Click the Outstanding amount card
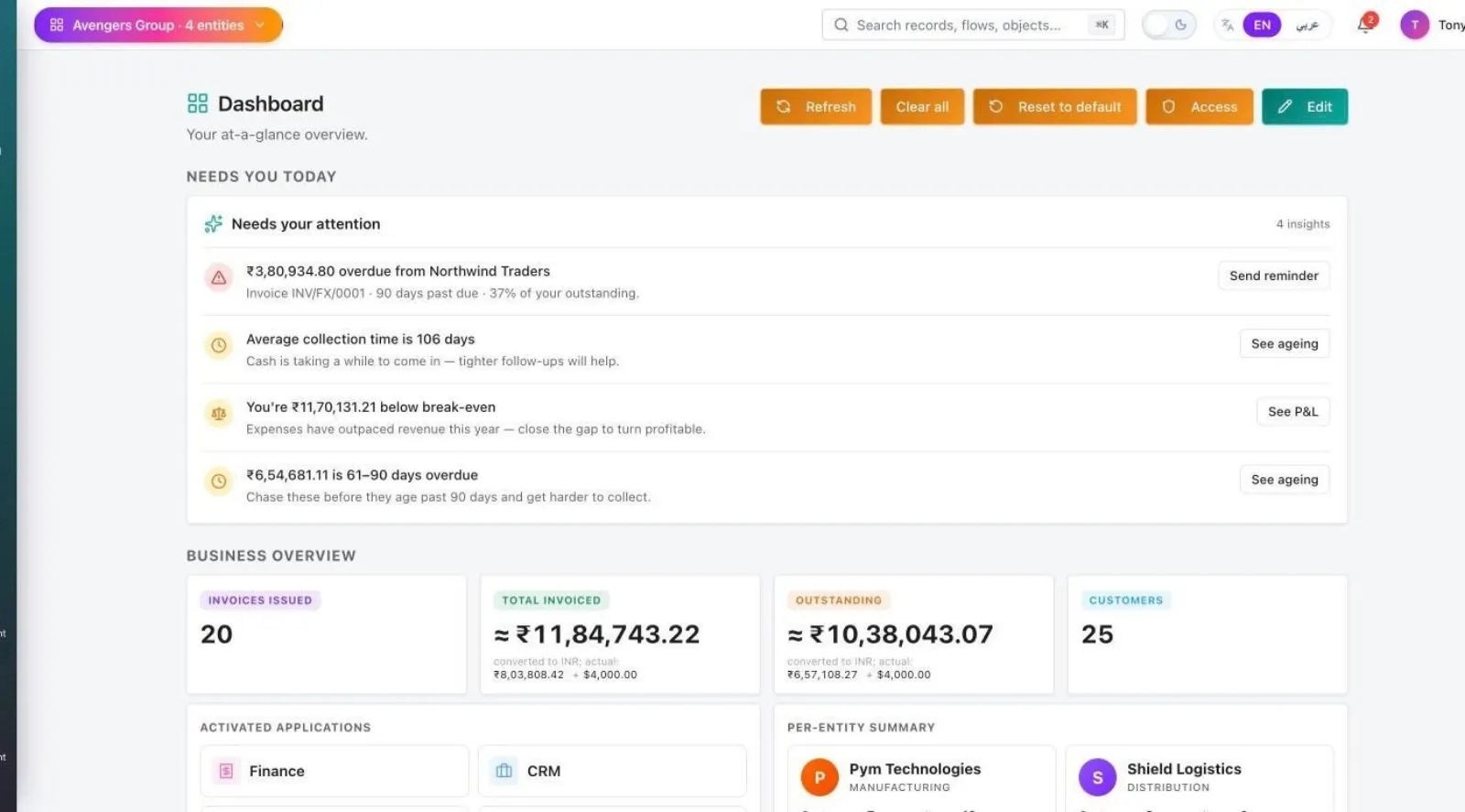 click(914, 634)
